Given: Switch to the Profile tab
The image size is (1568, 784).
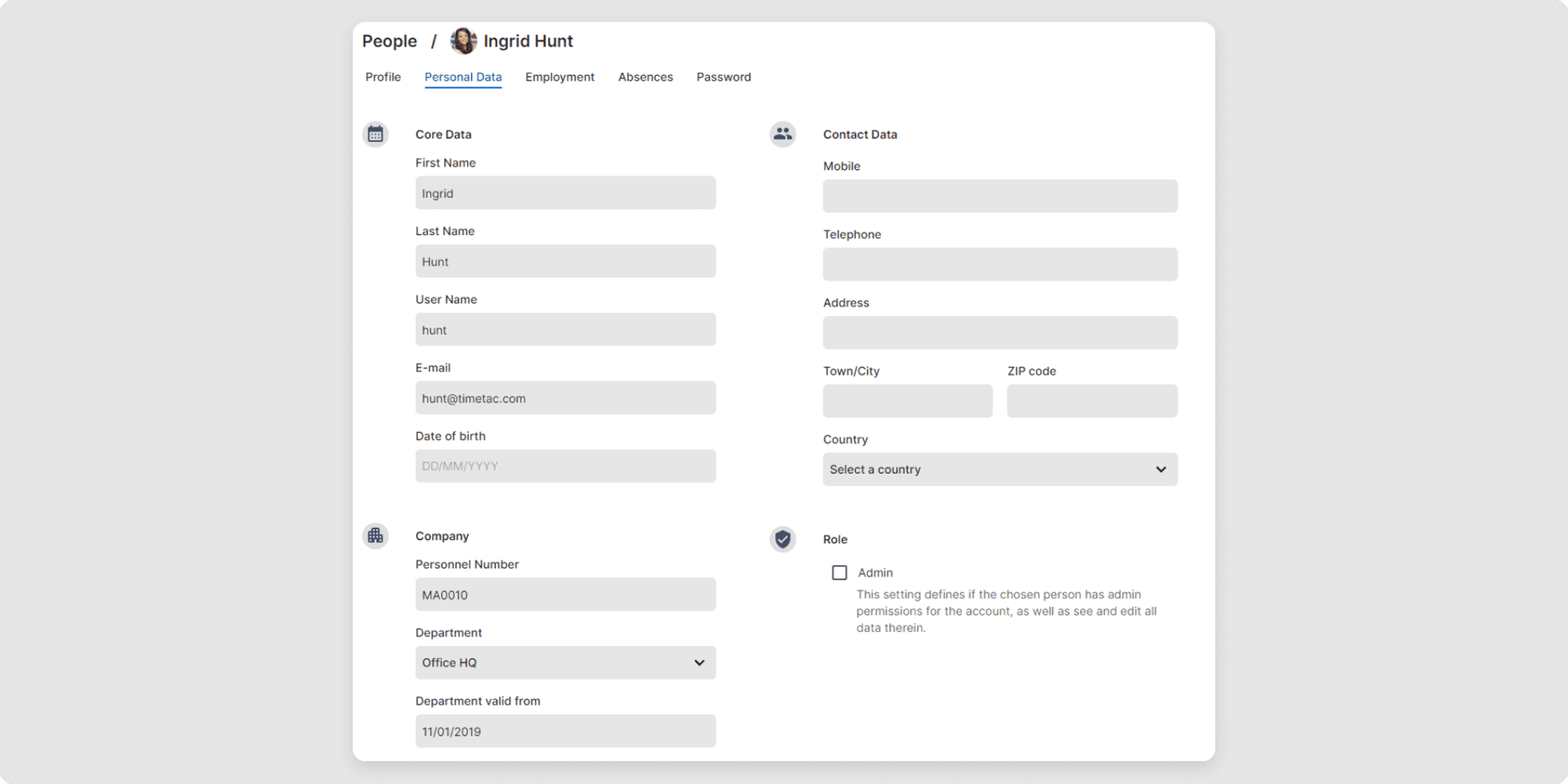Looking at the screenshot, I should 383,77.
